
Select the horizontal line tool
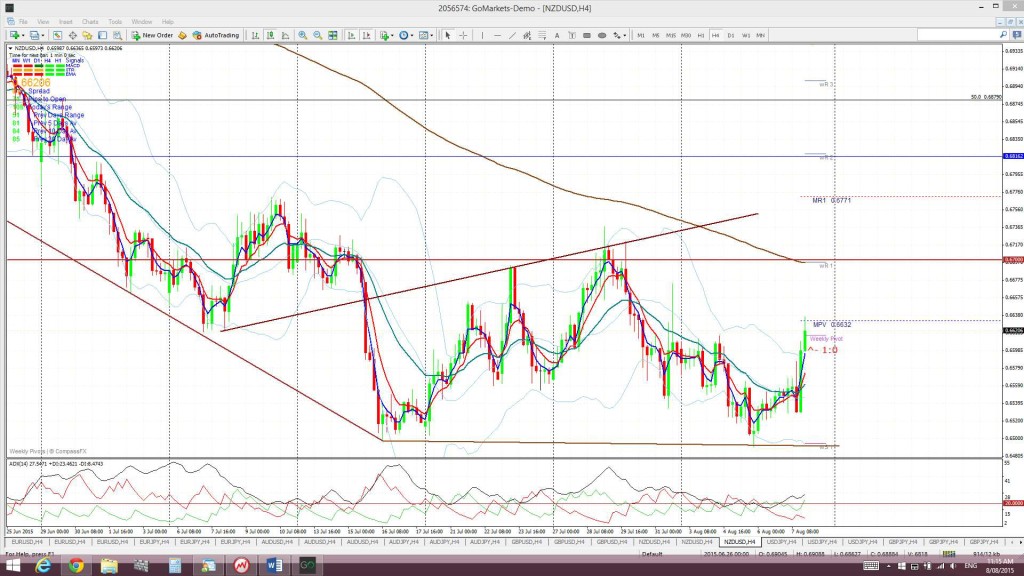[498, 35]
